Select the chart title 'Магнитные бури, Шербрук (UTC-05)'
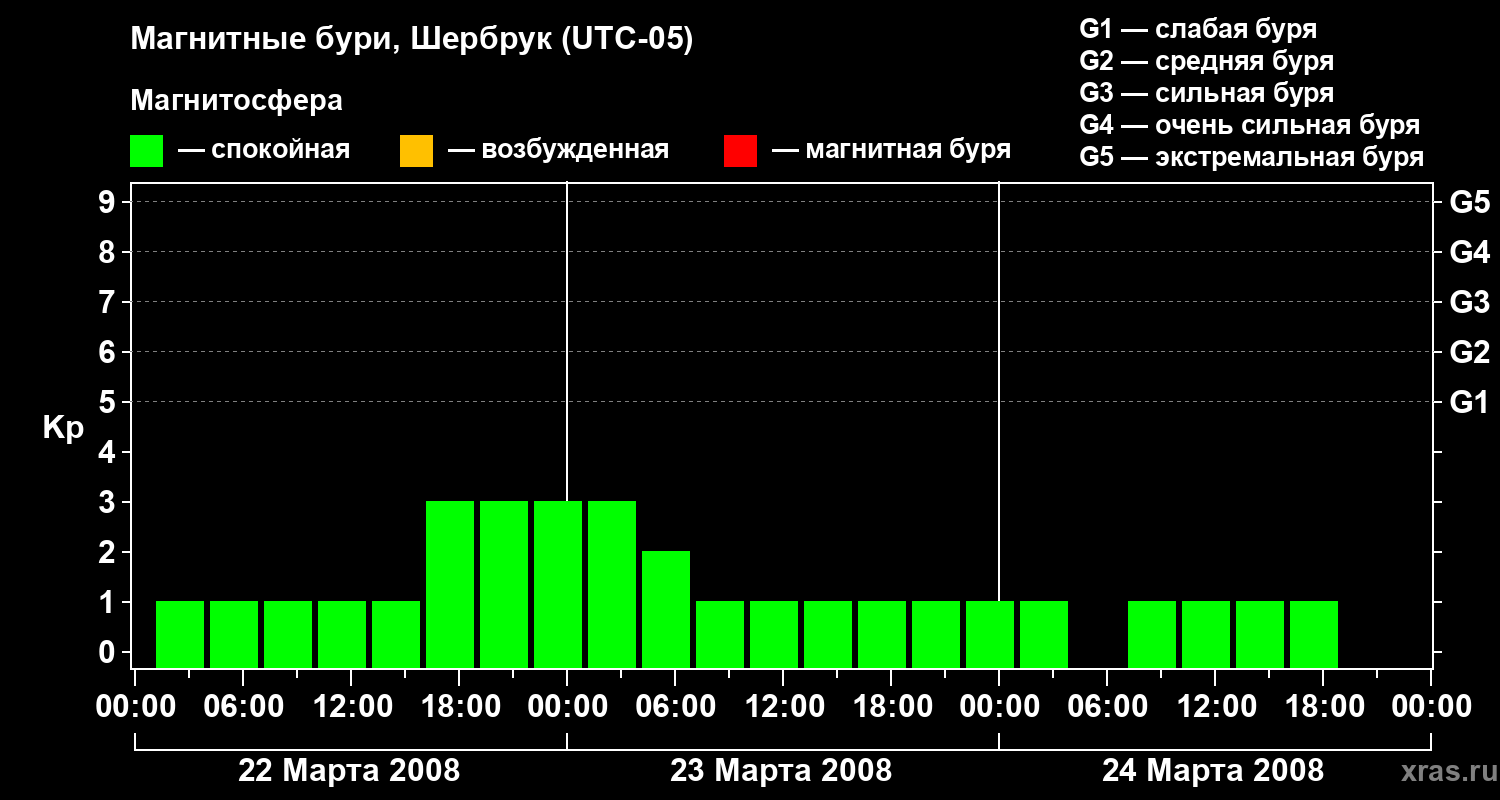 click(x=411, y=41)
